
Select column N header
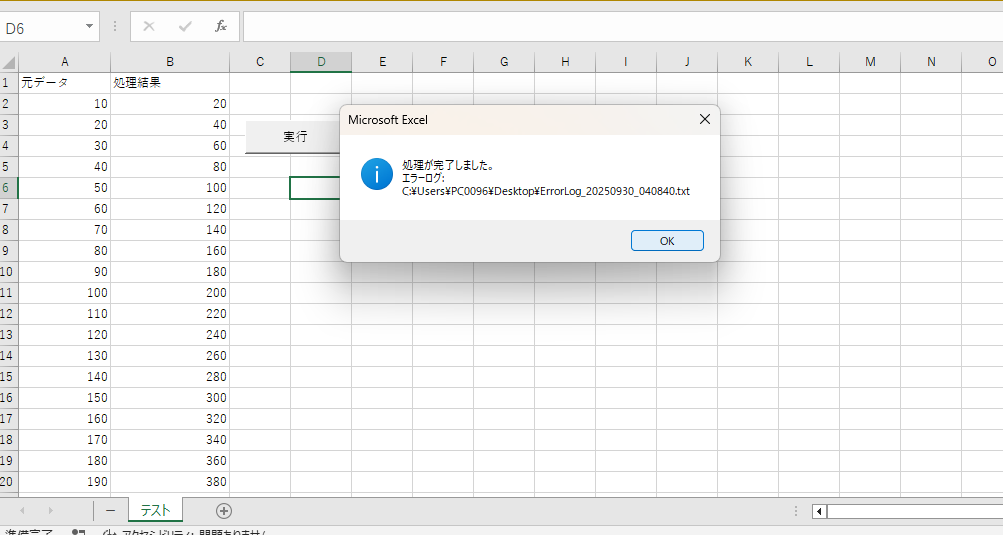[x=931, y=62]
